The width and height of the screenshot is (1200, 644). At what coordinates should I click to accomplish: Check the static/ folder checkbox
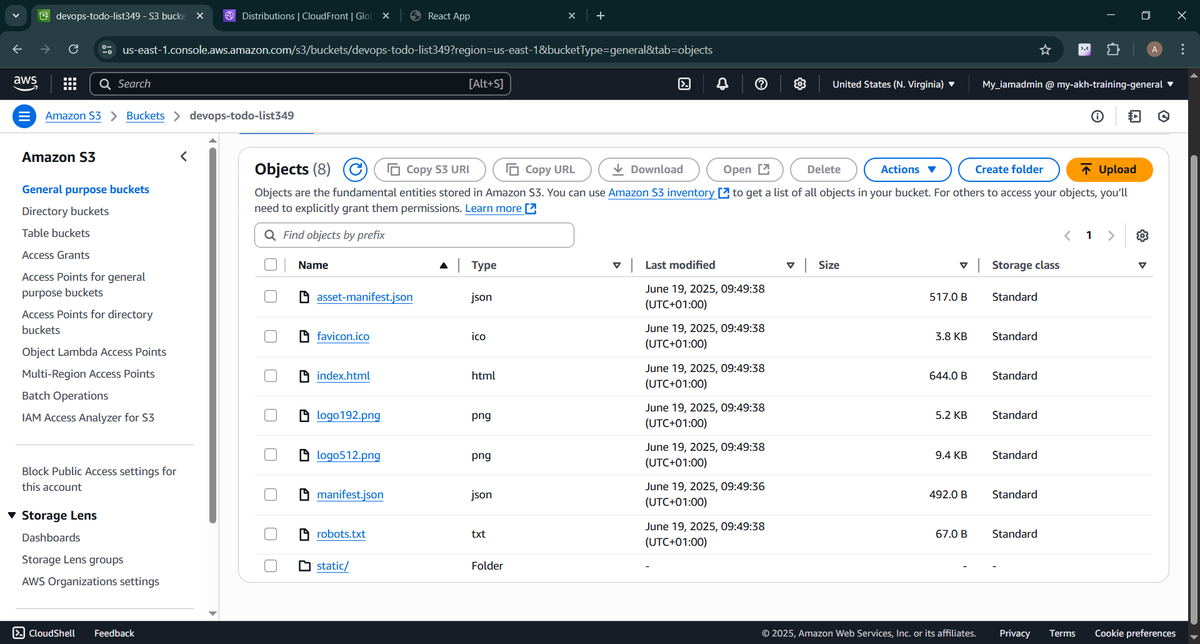coord(270,566)
